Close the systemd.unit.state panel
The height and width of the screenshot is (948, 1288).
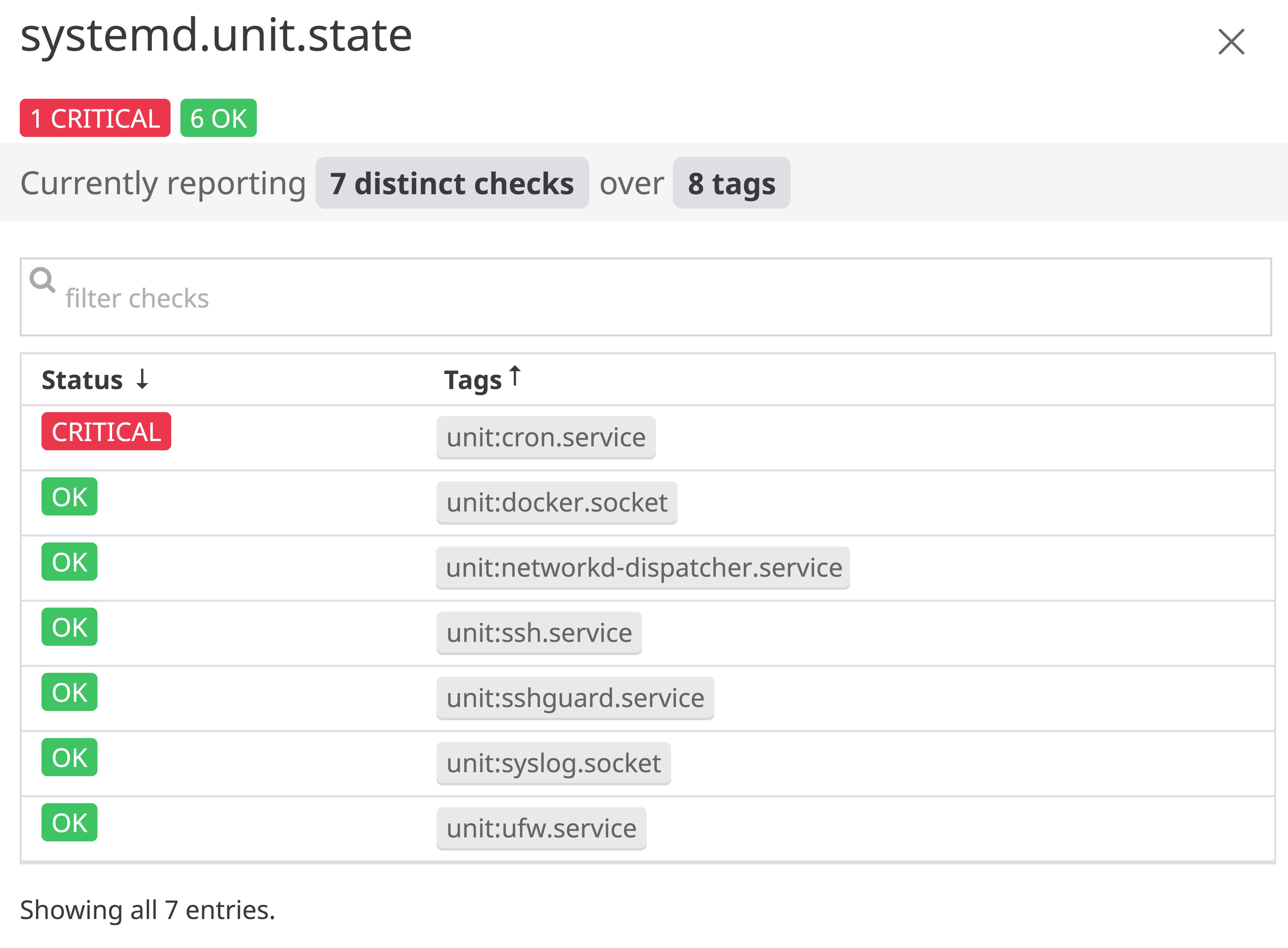point(1231,42)
